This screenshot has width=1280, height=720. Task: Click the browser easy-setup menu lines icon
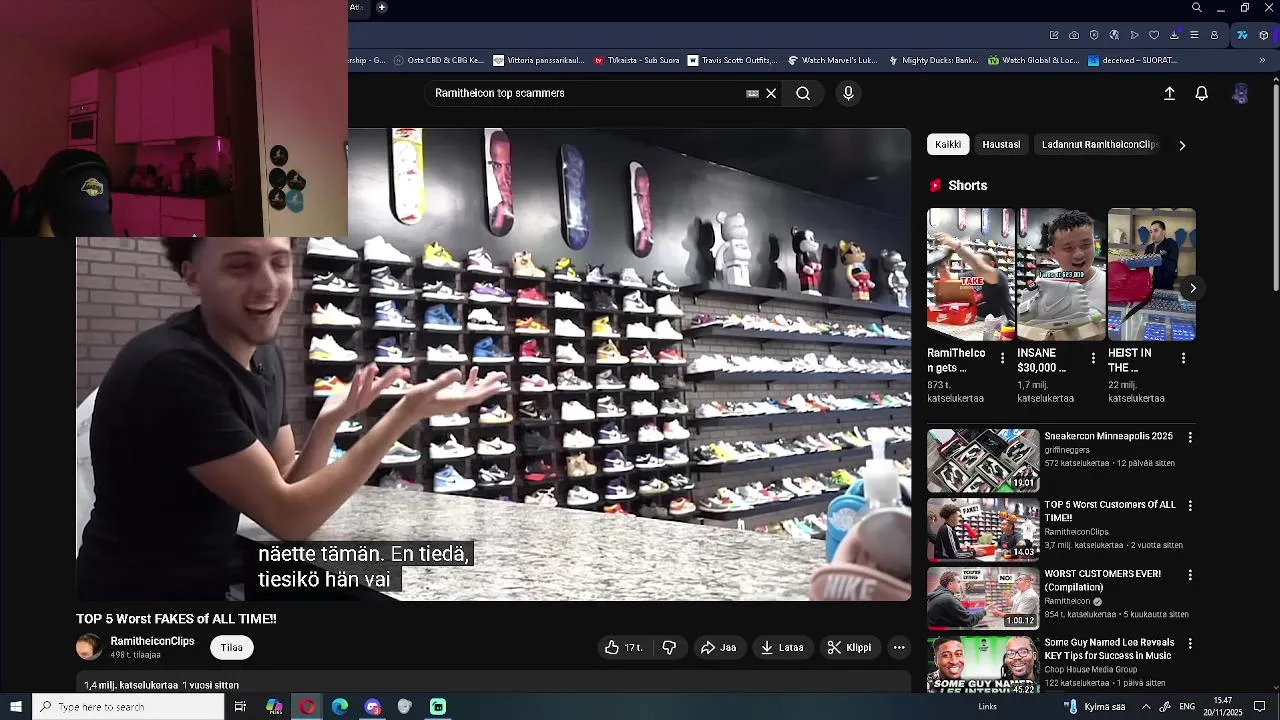click(x=1194, y=35)
